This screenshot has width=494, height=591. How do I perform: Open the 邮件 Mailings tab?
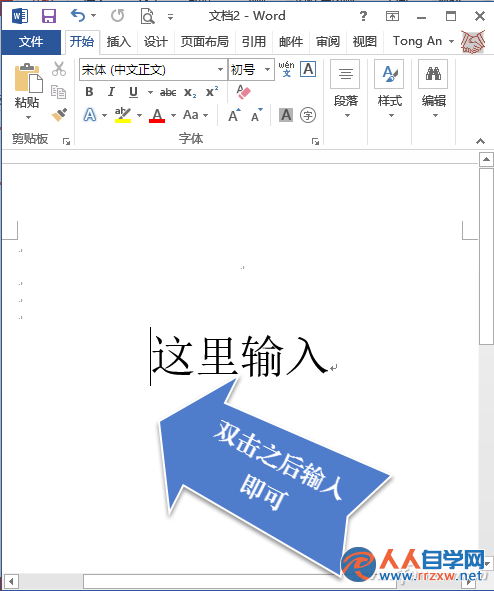coord(291,41)
